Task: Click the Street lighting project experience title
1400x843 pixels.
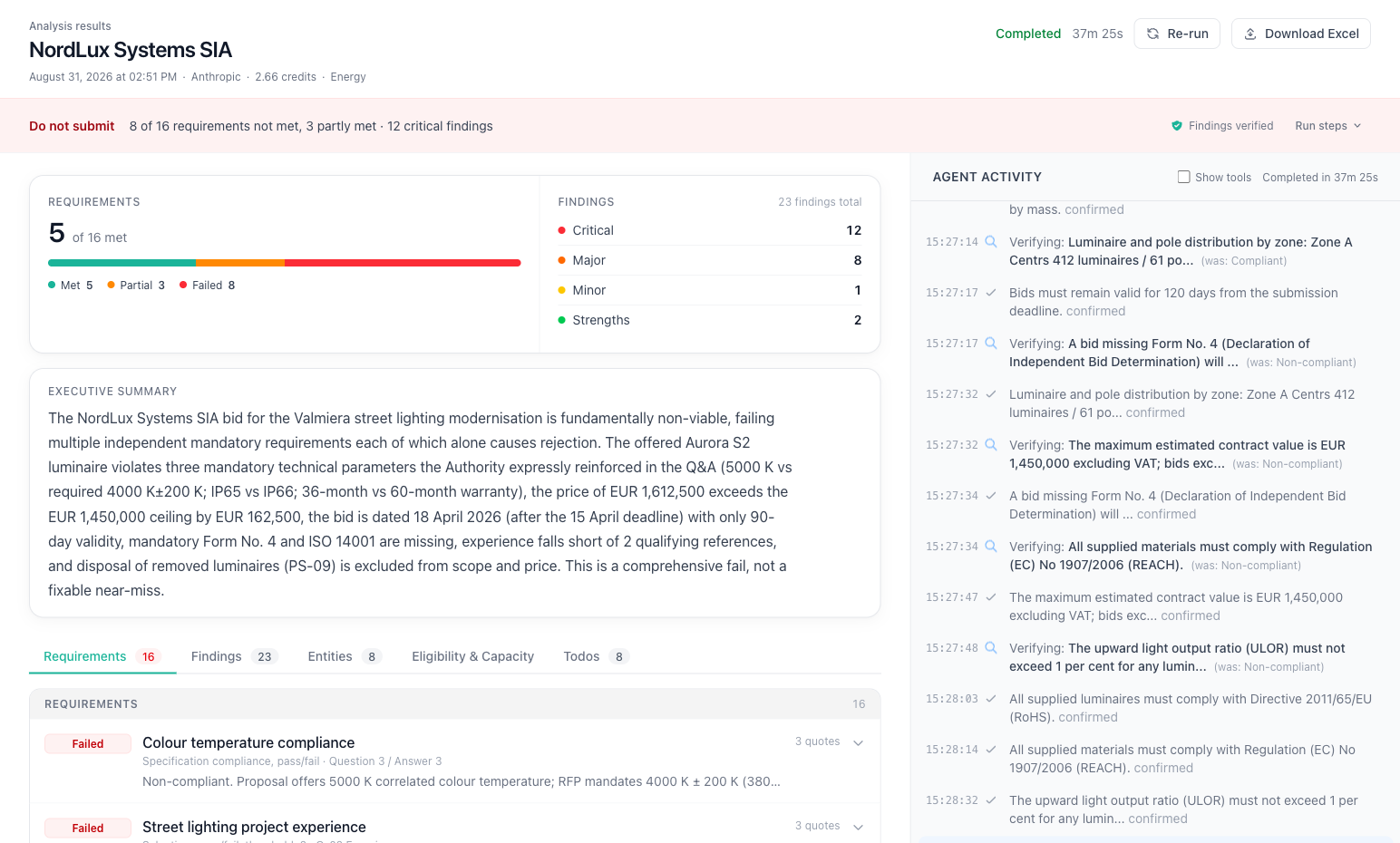Action: click(x=254, y=827)
